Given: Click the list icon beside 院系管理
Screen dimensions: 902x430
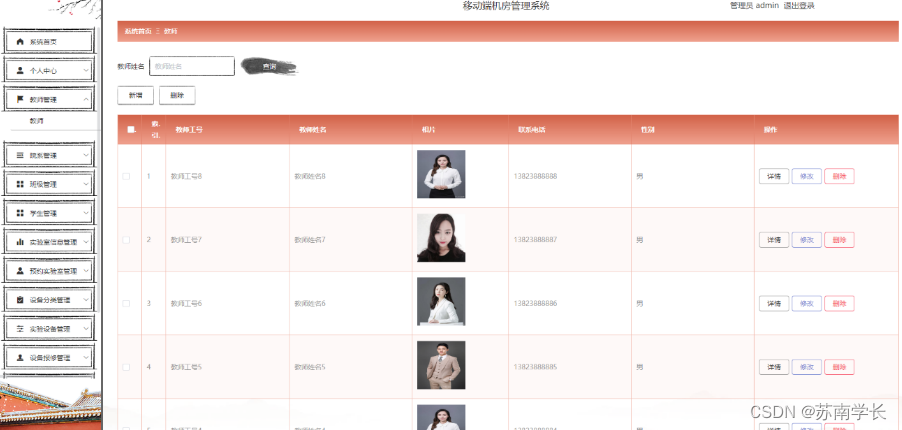Looking at the screenshot, I should pos(20,155).
